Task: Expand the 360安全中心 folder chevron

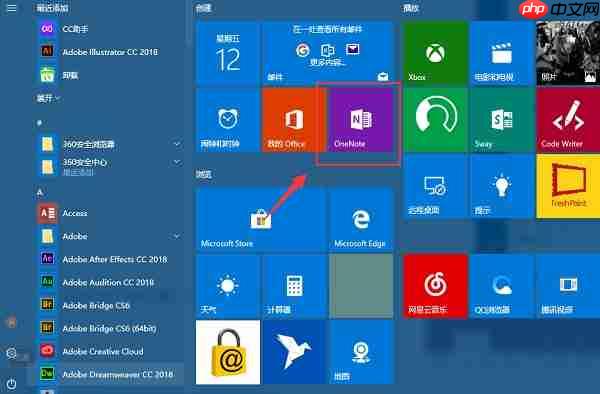Action: (177, 163)
